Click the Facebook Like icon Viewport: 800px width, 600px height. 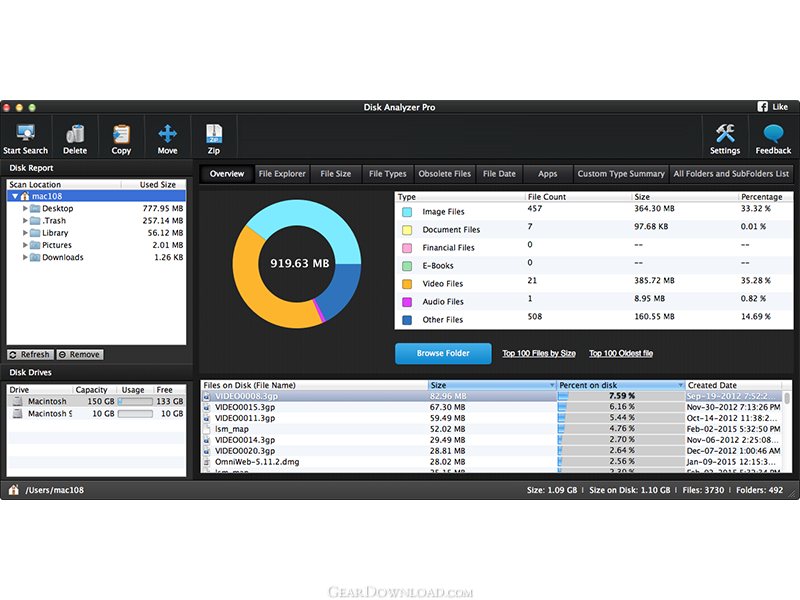click(x=762, y=107)
